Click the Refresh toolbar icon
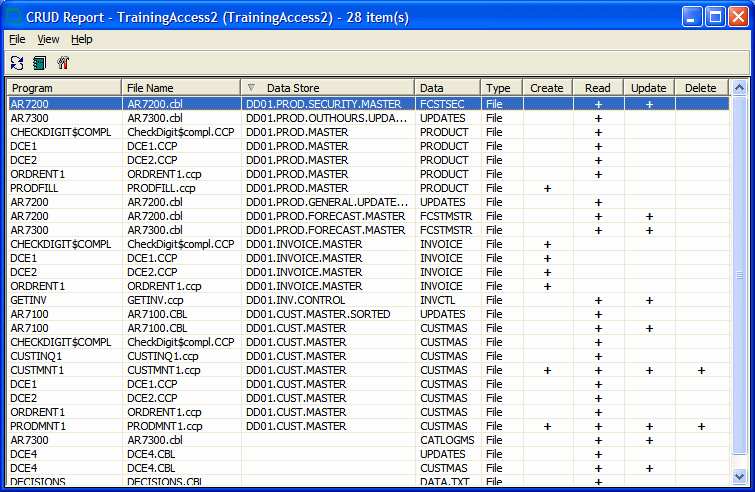Image resolution: width=755 pixels, height=492 pixels. coord(16,63)
